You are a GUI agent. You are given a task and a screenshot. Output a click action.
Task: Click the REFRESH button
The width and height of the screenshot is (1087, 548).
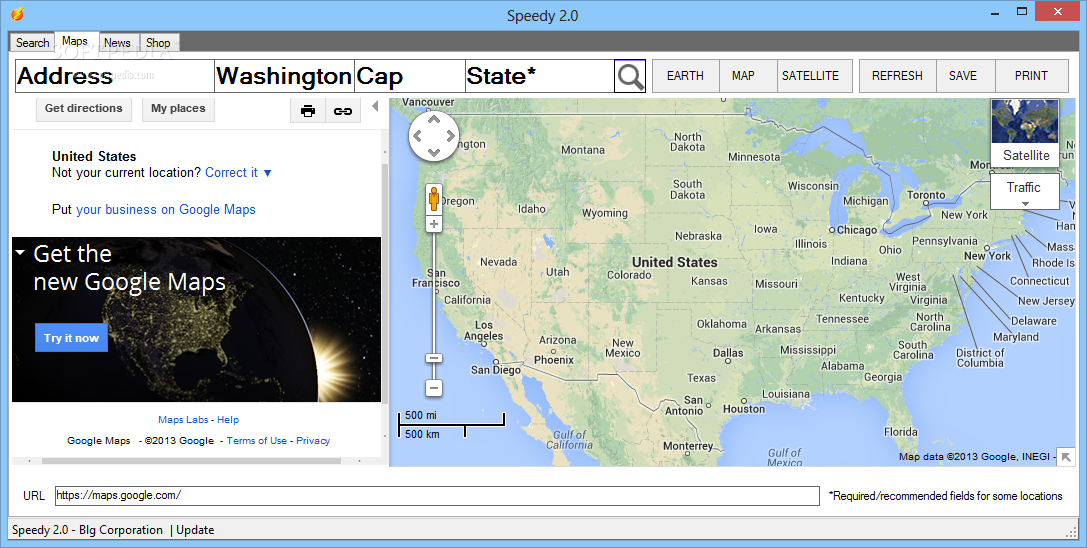tap(897, 76)
